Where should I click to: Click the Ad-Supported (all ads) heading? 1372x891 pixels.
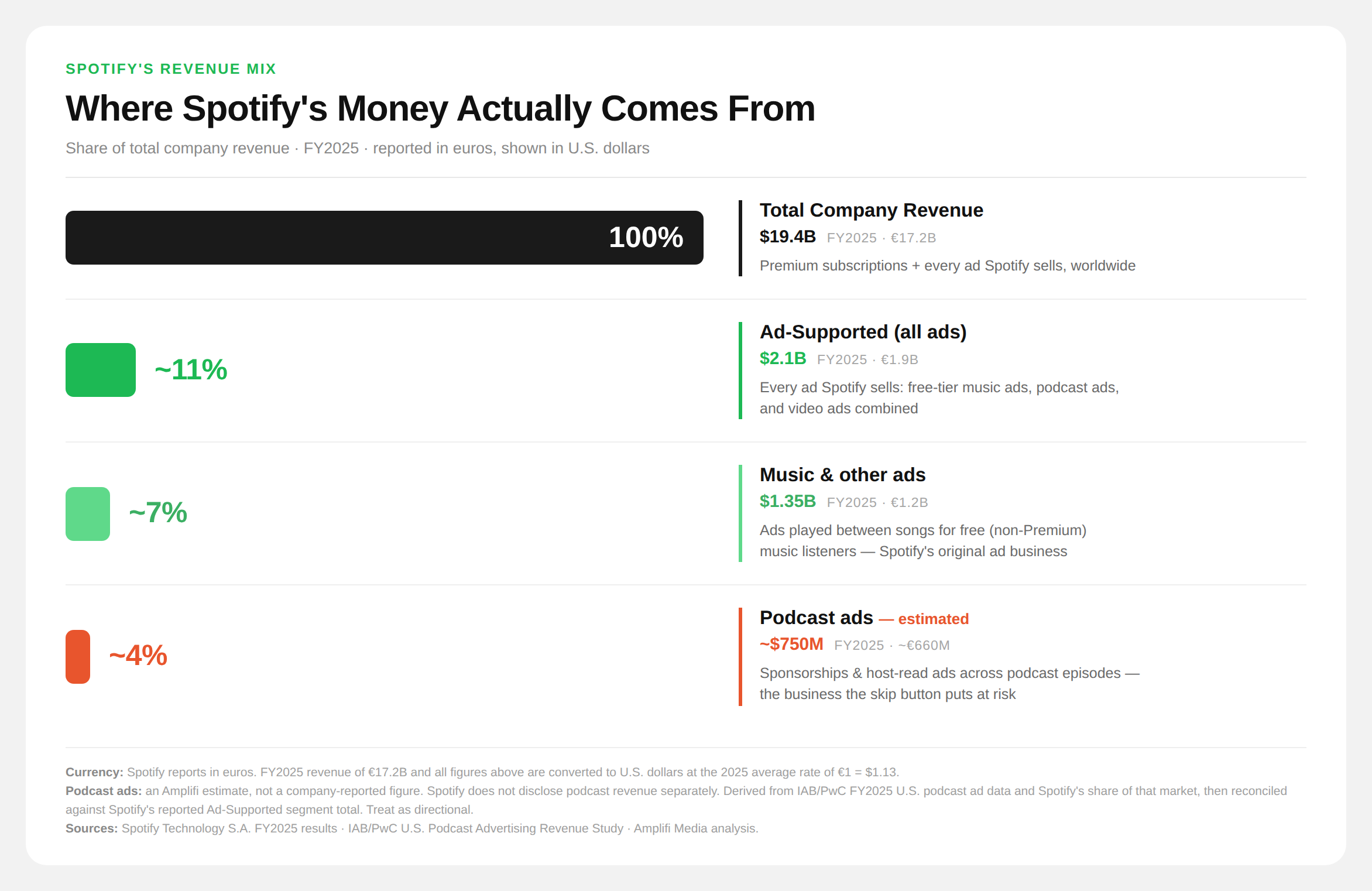(863, 332)
